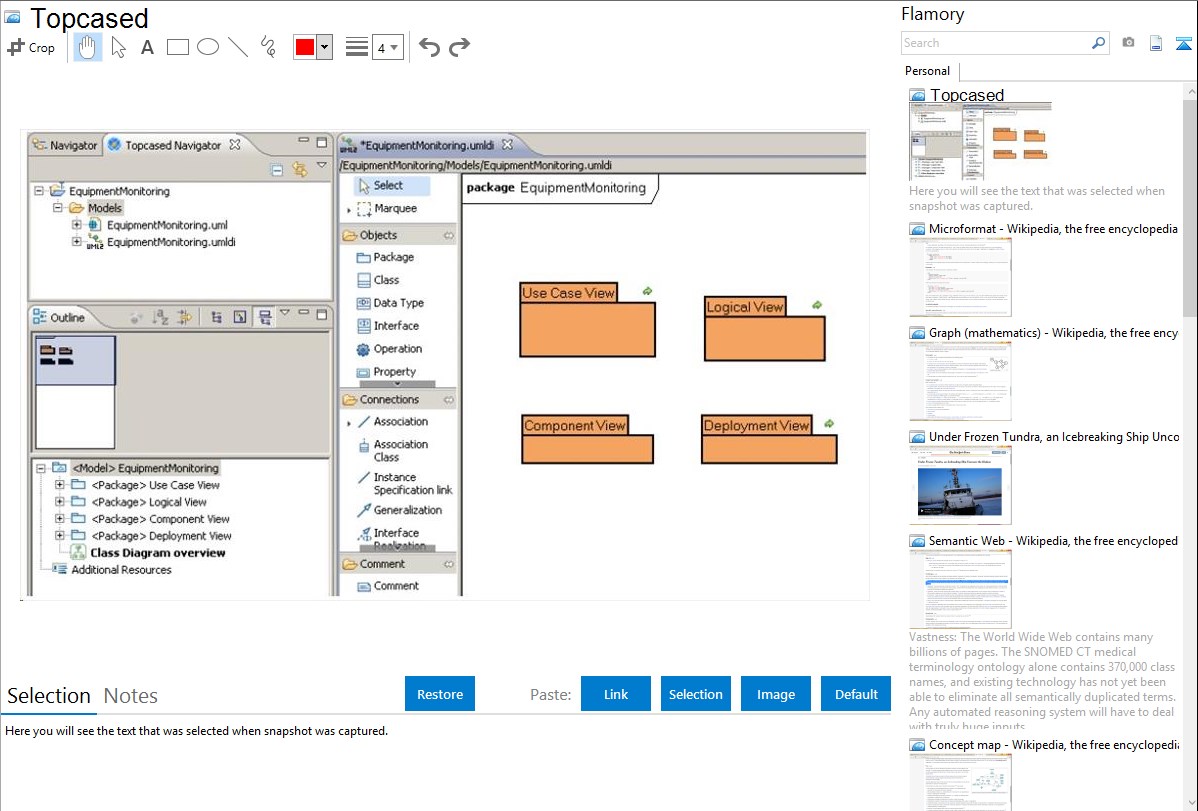This screenshot has height=811, width=1198.
Task: Select the Topcased Navigator tab
Action: tap(173, 145)
